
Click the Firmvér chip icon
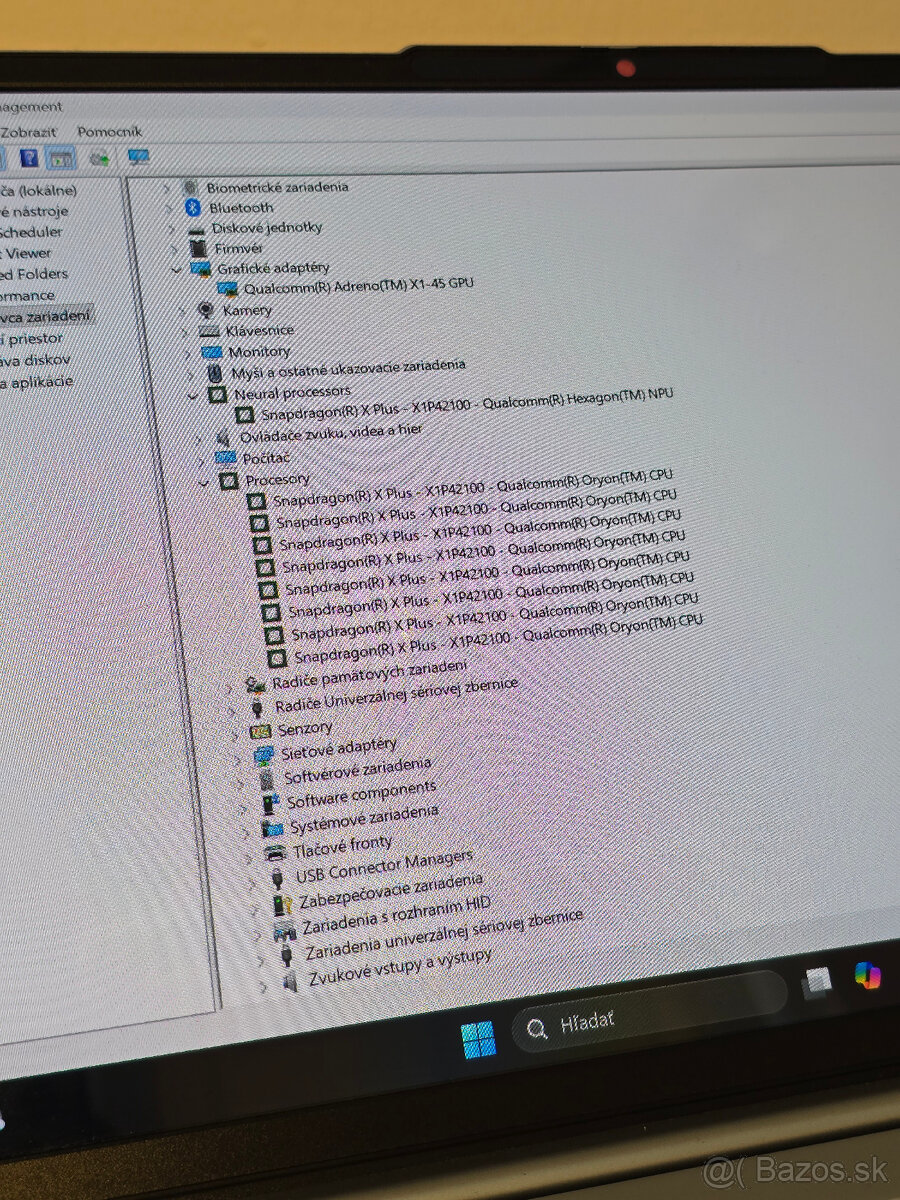(198, 248)
